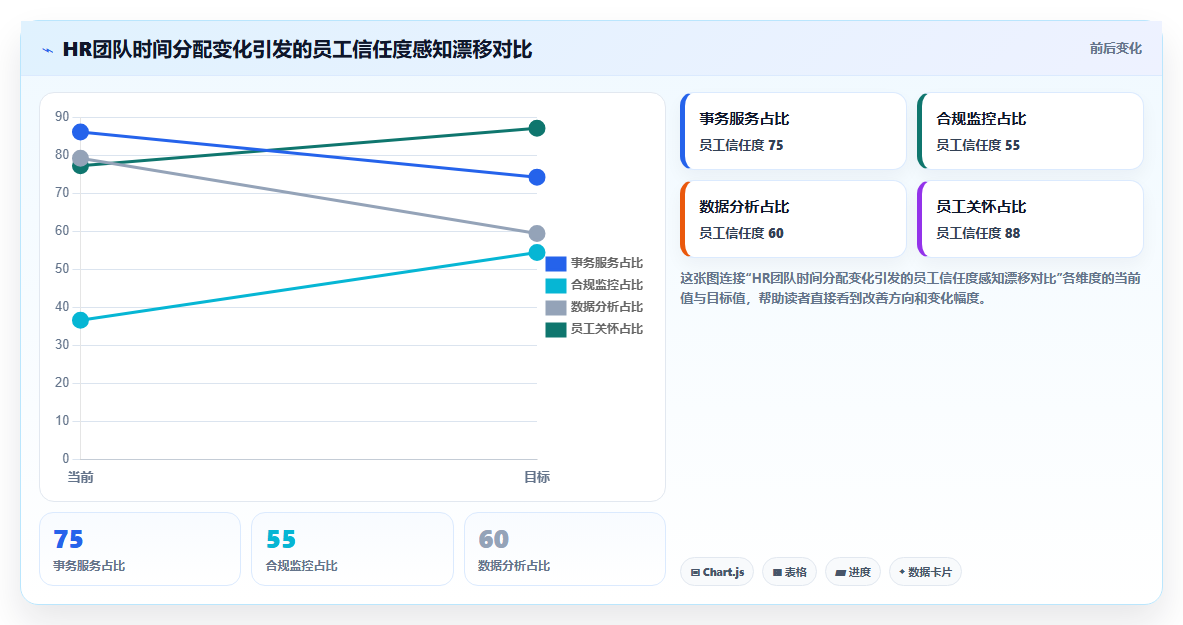This screenshot has width=1183, height=625.
Task: Click the 进度 tag chip
Action: 853,572
